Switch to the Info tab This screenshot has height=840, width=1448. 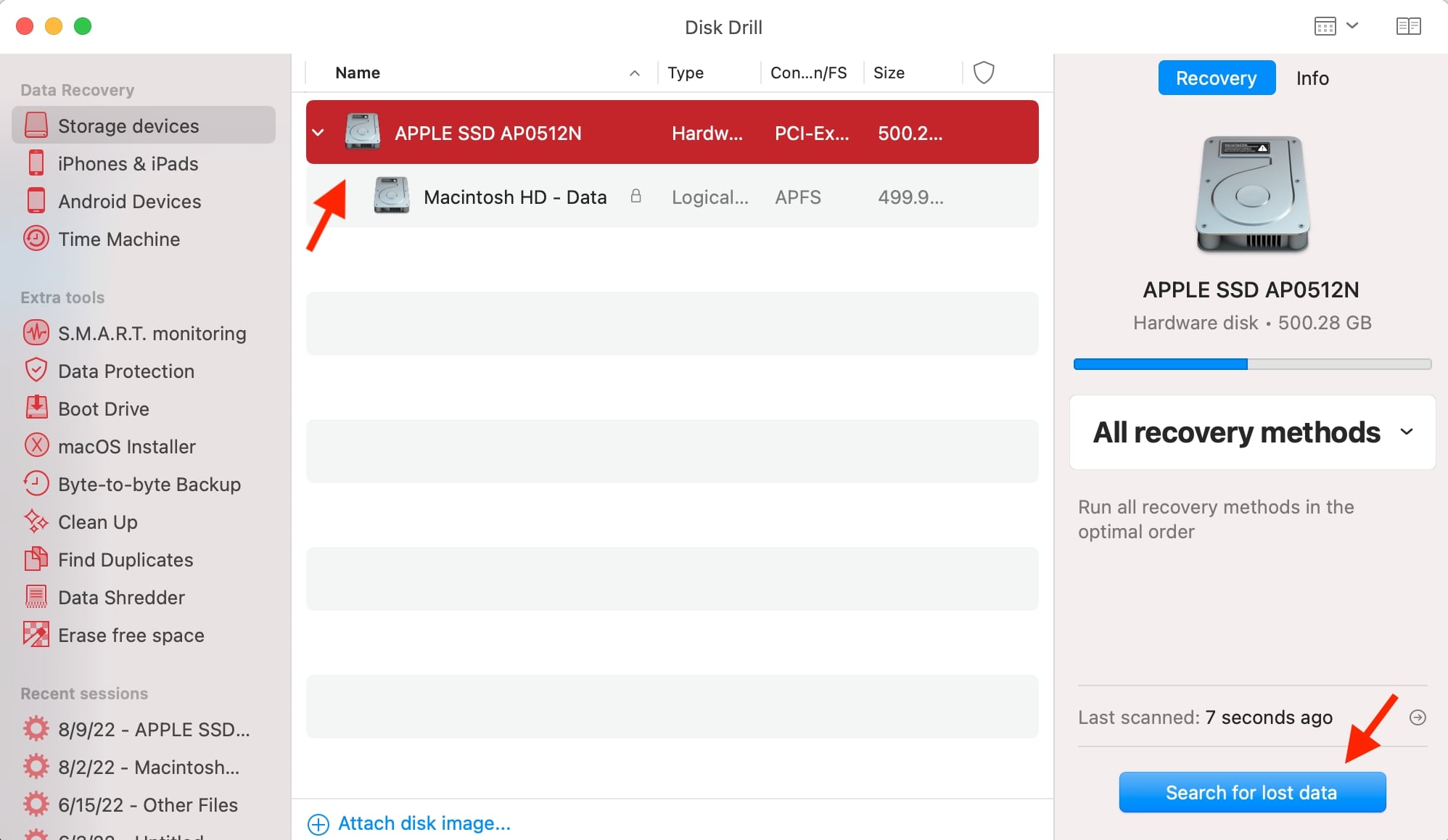click(x=1312, y=78)
